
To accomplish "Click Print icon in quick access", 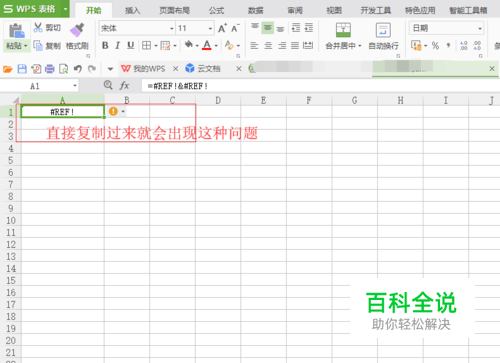I will pos(50,69).
